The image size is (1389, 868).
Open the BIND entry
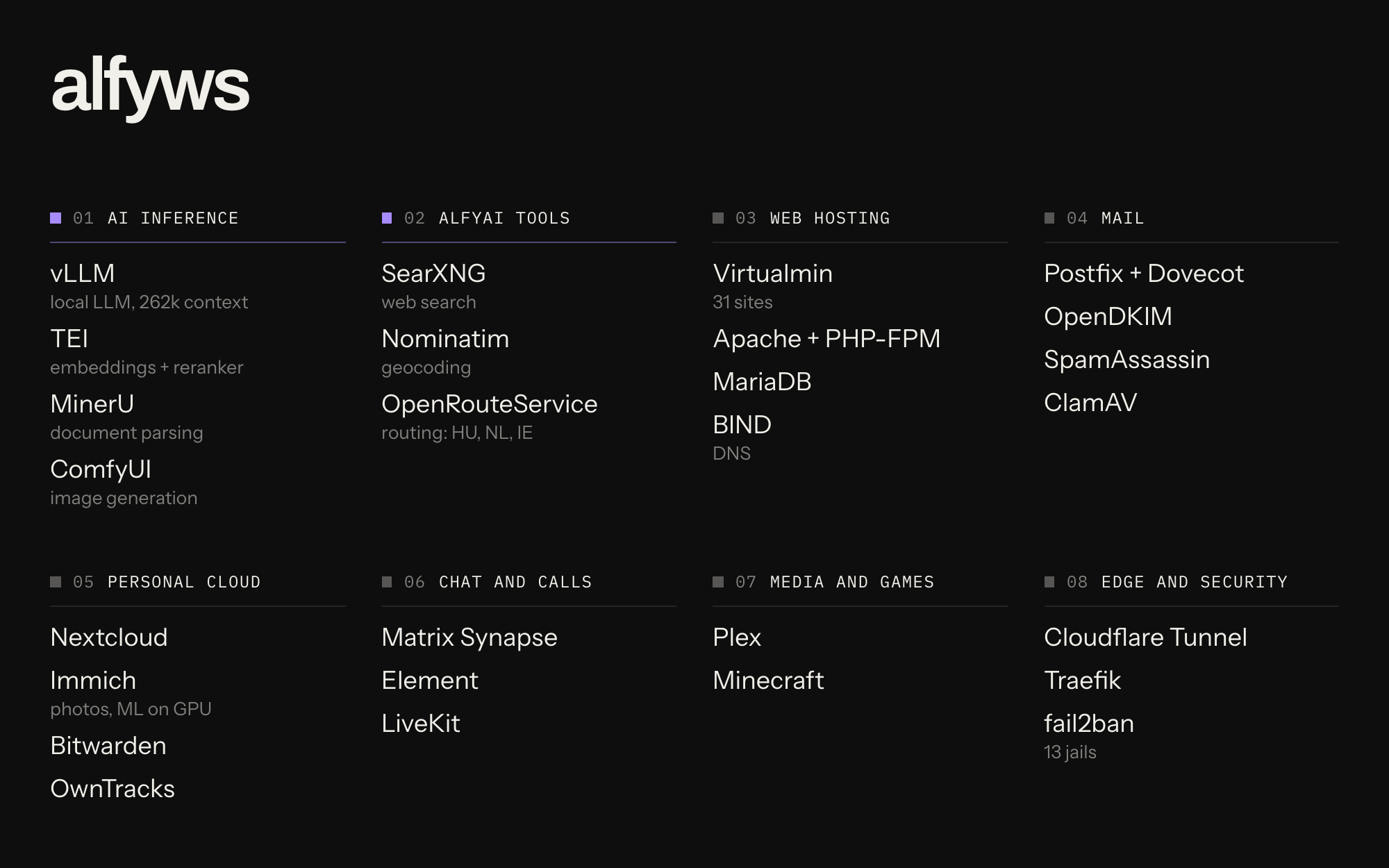(742, 425)
